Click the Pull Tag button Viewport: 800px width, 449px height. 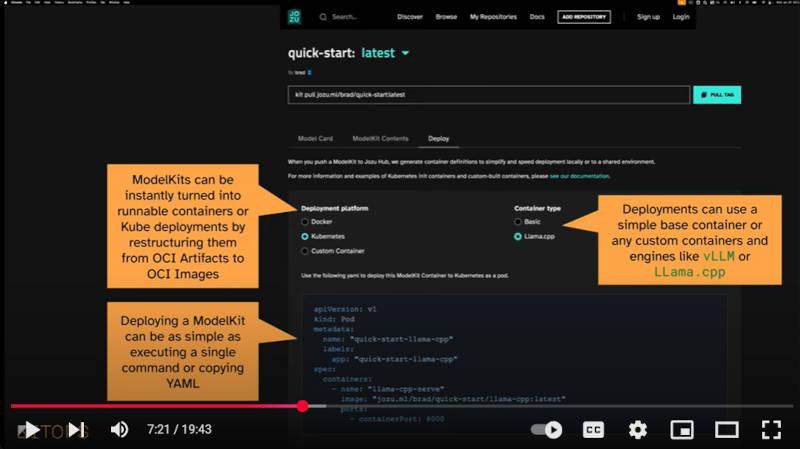(717, 95)
